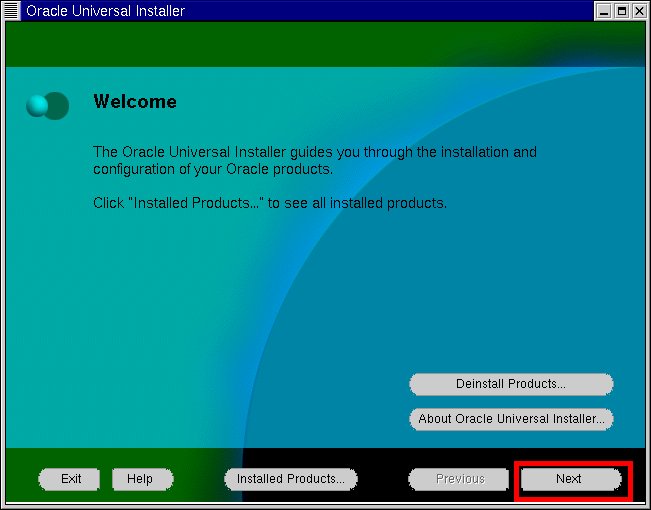Close the installer window with X
This screenshot has height=510, width=651.
click(639, 11)
